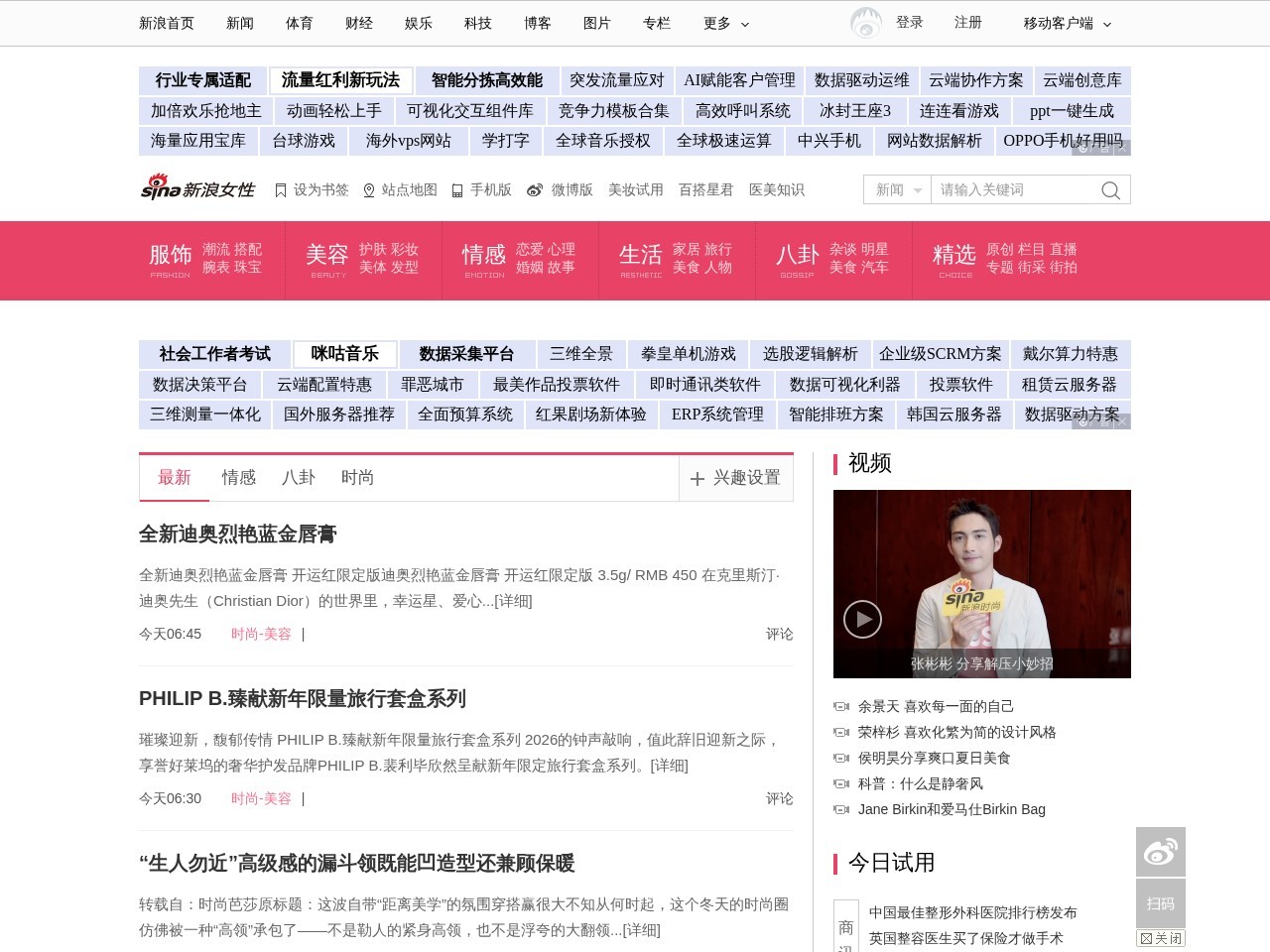Image resolution: width=1270 pixels, height=952 pixels.
Task: Open the 新闻 search category dropdown
Action: click(896, 189)
